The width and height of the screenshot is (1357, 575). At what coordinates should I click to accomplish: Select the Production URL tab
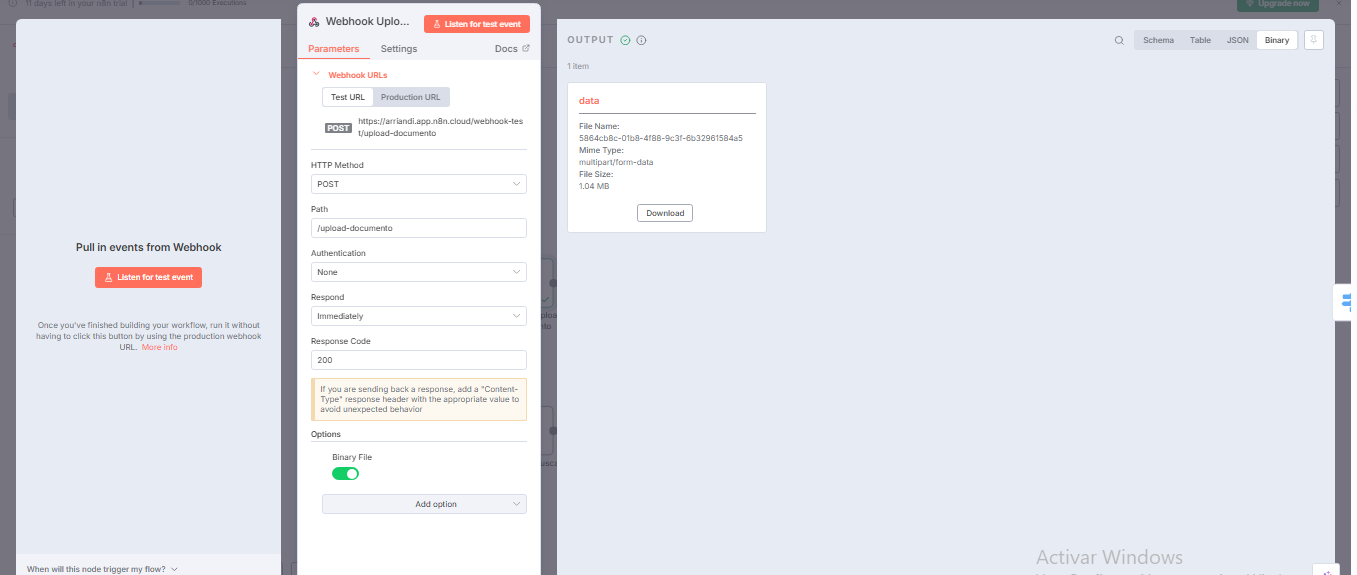[x=411, y=97]
